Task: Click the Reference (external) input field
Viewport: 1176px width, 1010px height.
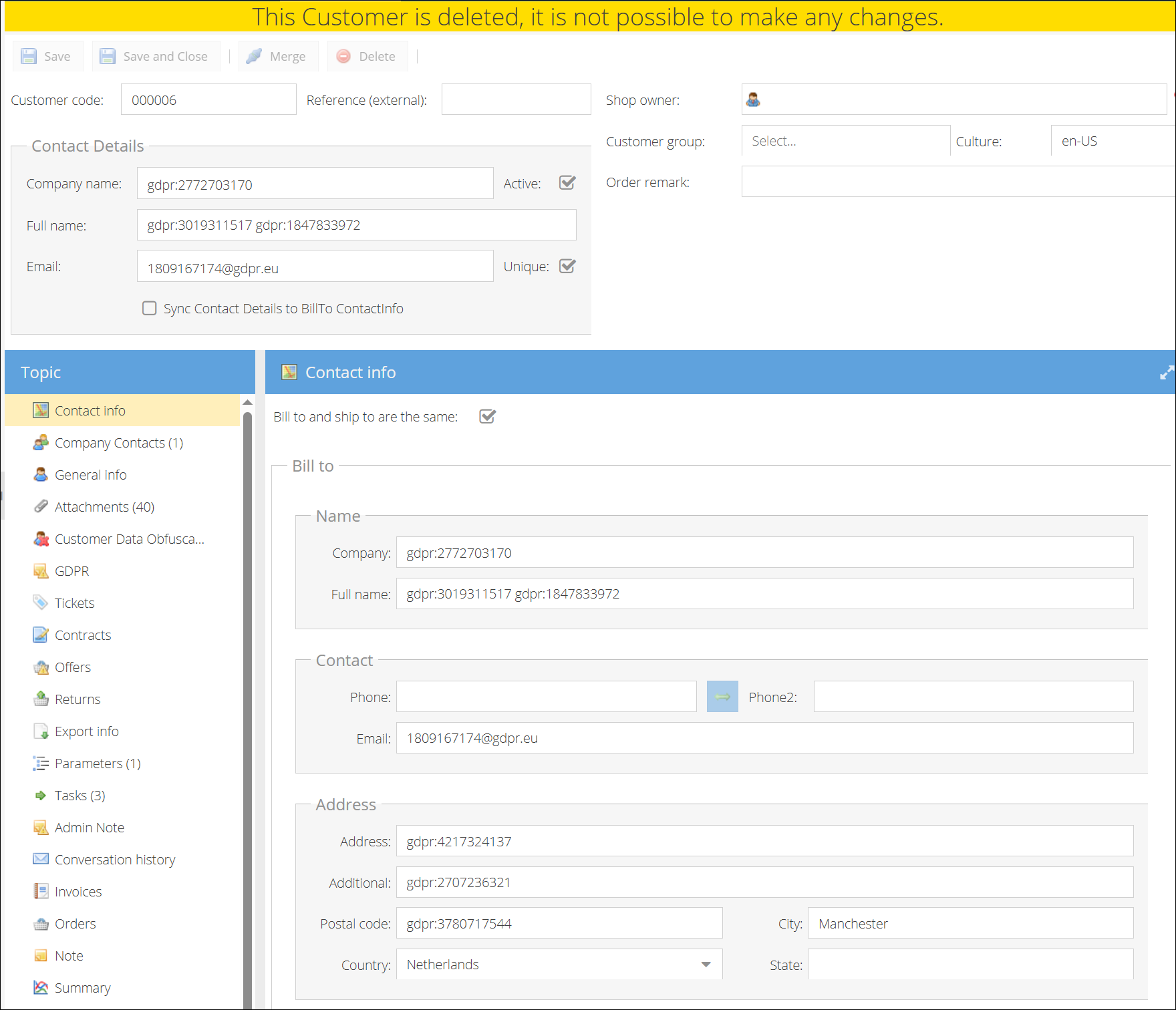Action: (x=516, y=100)
